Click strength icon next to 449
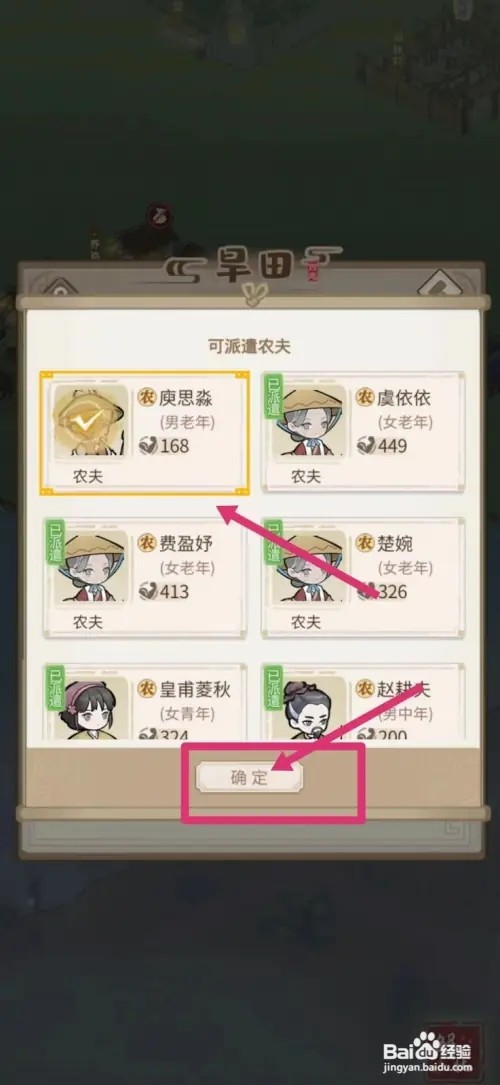Image resolution: width=500 pixels, height=1085 pixels. [367, 445]
